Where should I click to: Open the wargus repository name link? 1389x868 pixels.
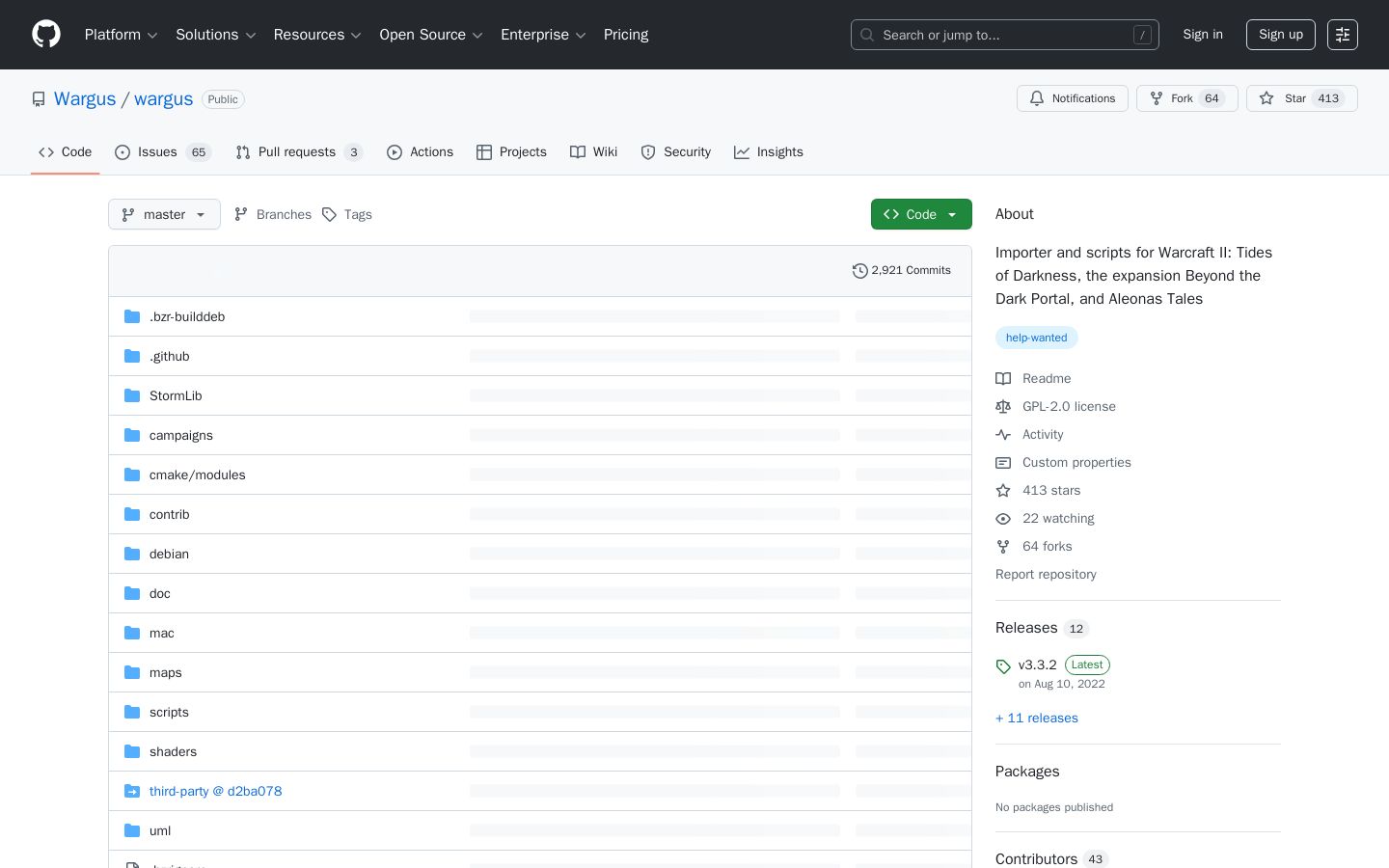click(x=164, y=99)
